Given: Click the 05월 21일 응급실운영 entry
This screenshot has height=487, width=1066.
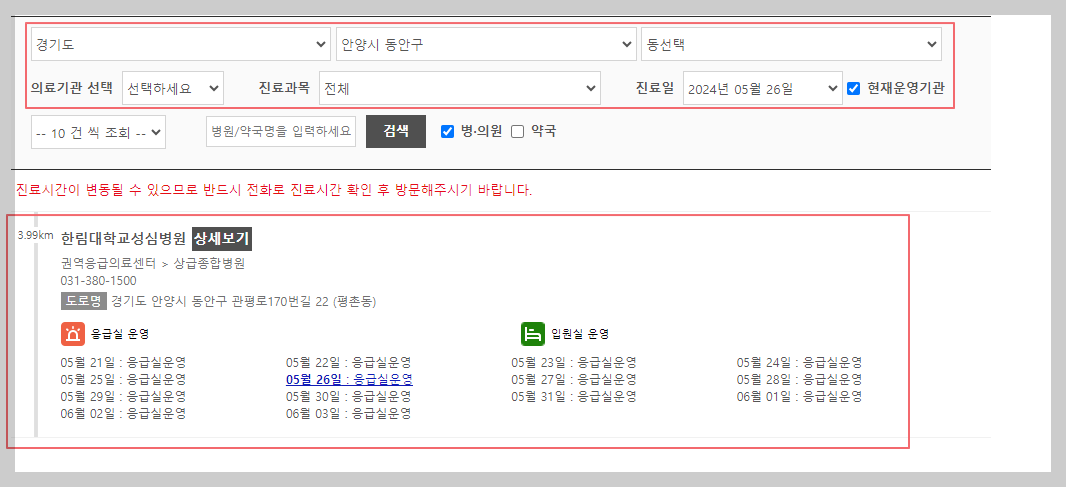Looking at the screenshot, I should point(123,363).
